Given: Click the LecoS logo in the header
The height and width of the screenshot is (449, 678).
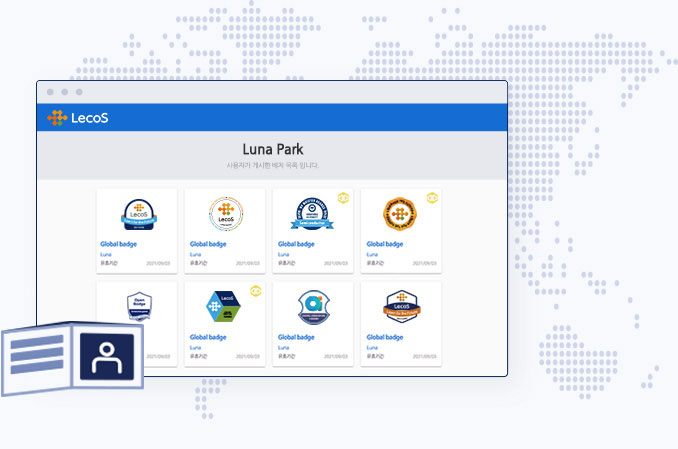Looking at the screenshot, I should tap(78, 118).
